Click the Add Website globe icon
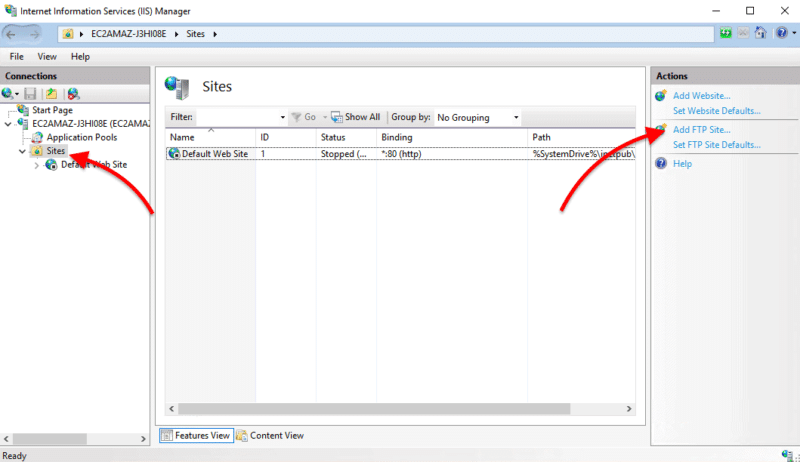The width and height of the screenshot is (800, 462). [661, 95]
